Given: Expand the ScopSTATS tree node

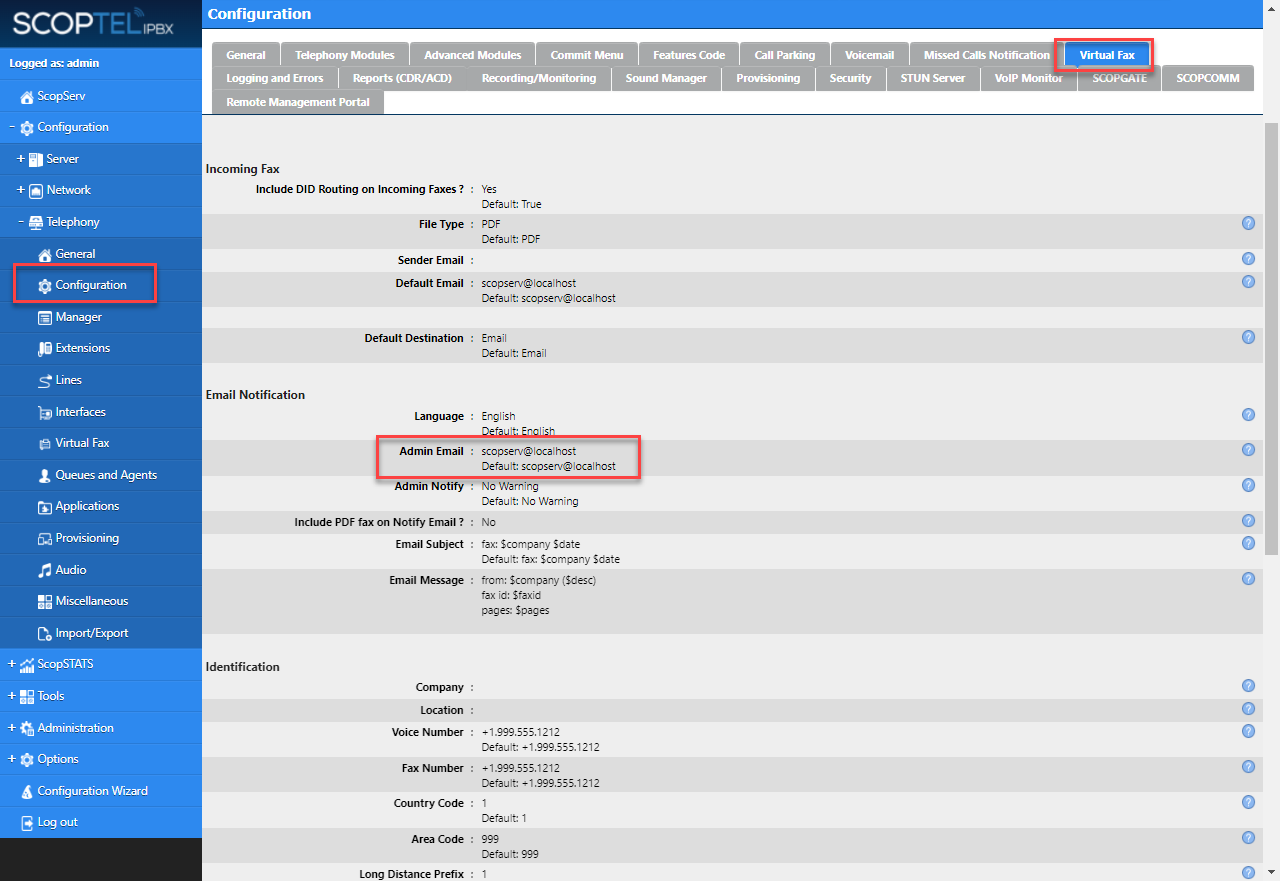Looking at the screenshot, I should [x=12, y=664].
